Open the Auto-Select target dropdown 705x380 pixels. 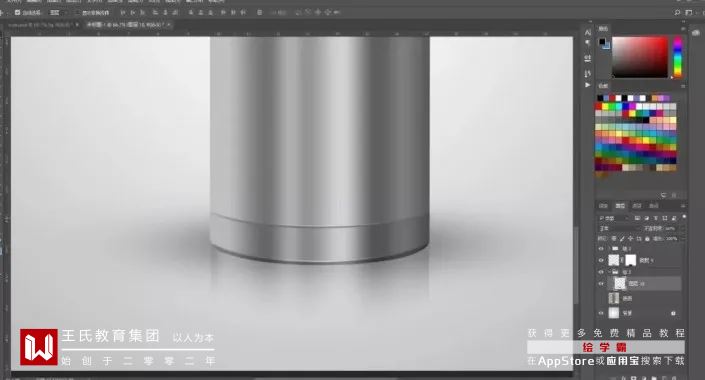click(x=58, y=13)
